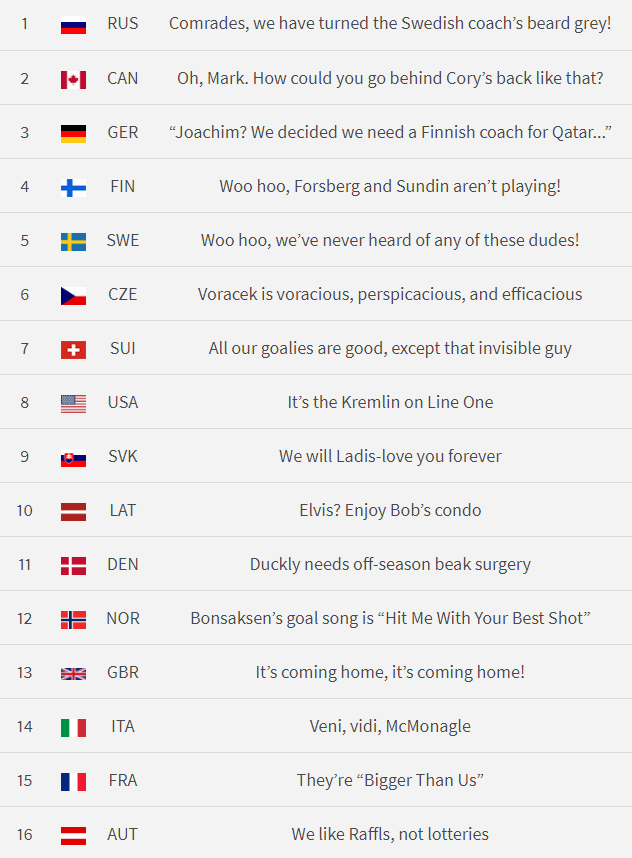
Task: Click the Norwegian flag icon
Action: click(73, 619)
